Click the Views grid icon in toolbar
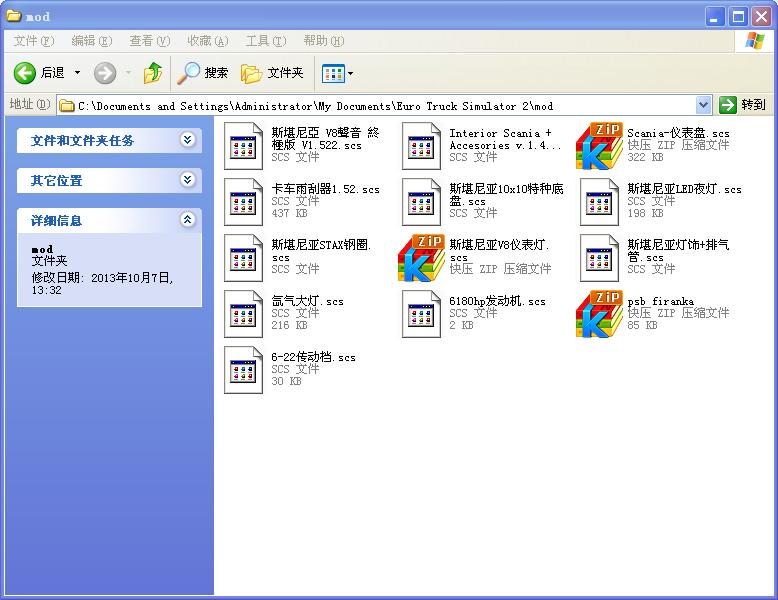Image resolution: width=778 pixels, height=600 pixels. pyautogui.click(x=332, y=73)
